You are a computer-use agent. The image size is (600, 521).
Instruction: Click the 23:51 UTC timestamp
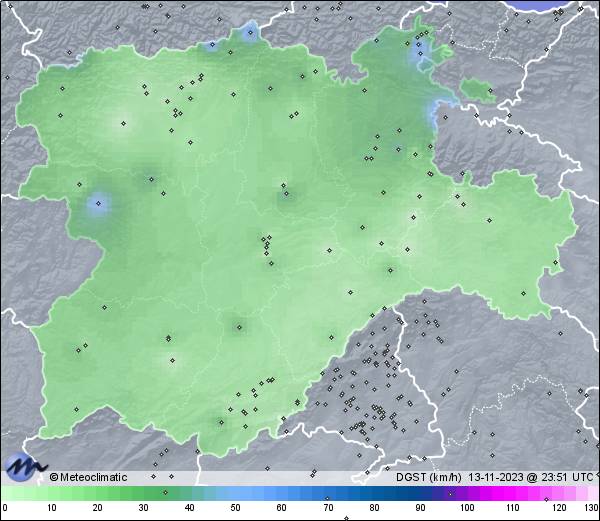[565, 477]
